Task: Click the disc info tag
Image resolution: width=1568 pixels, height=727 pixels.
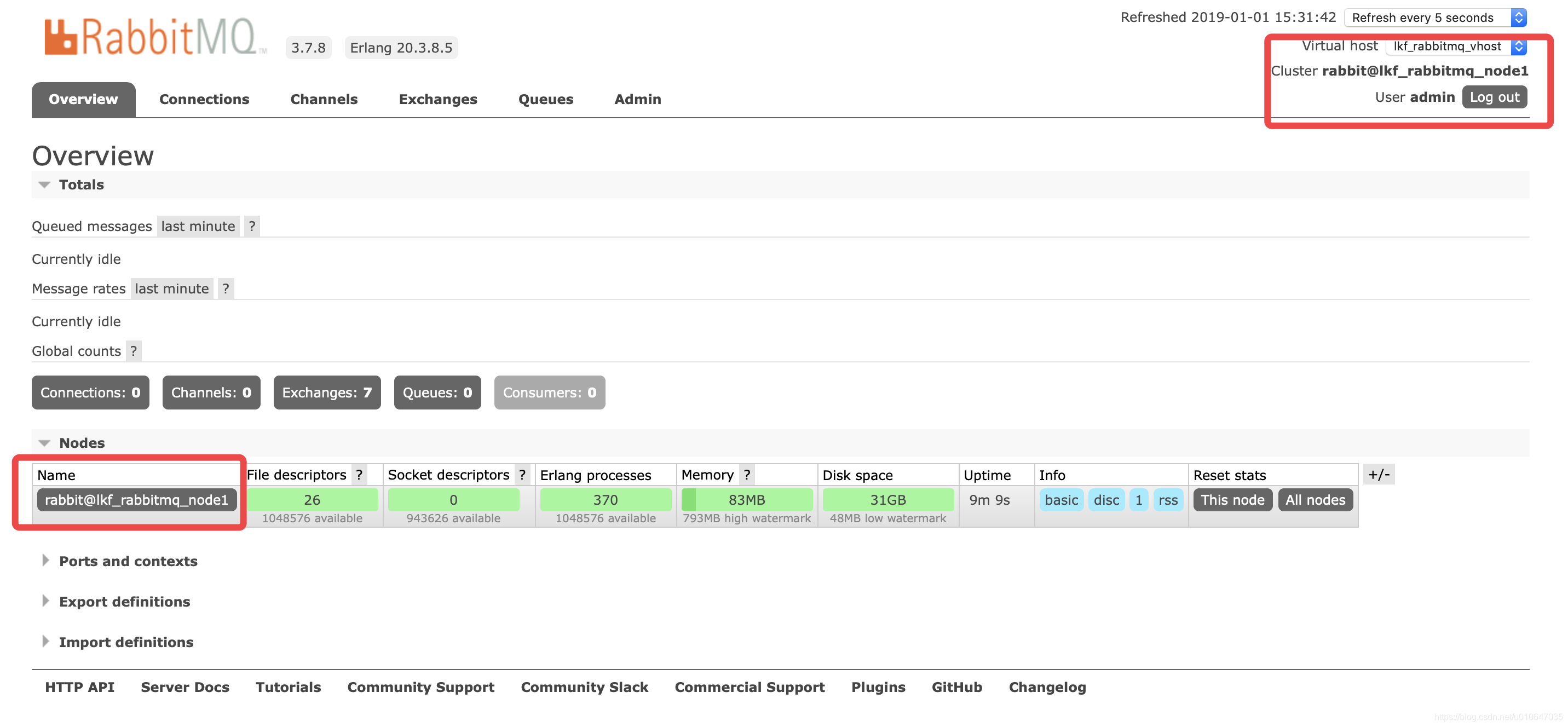Action: coord(1106,500)
